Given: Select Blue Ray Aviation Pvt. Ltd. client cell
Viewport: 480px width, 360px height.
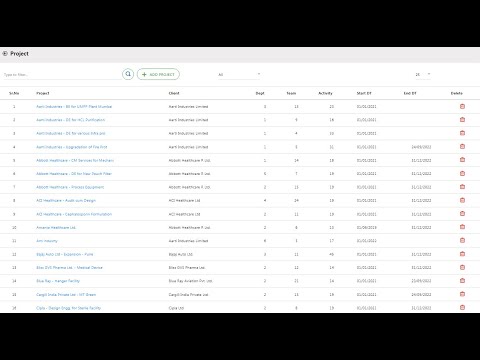Looking at the screenshot, I should [x=191, y=281].
